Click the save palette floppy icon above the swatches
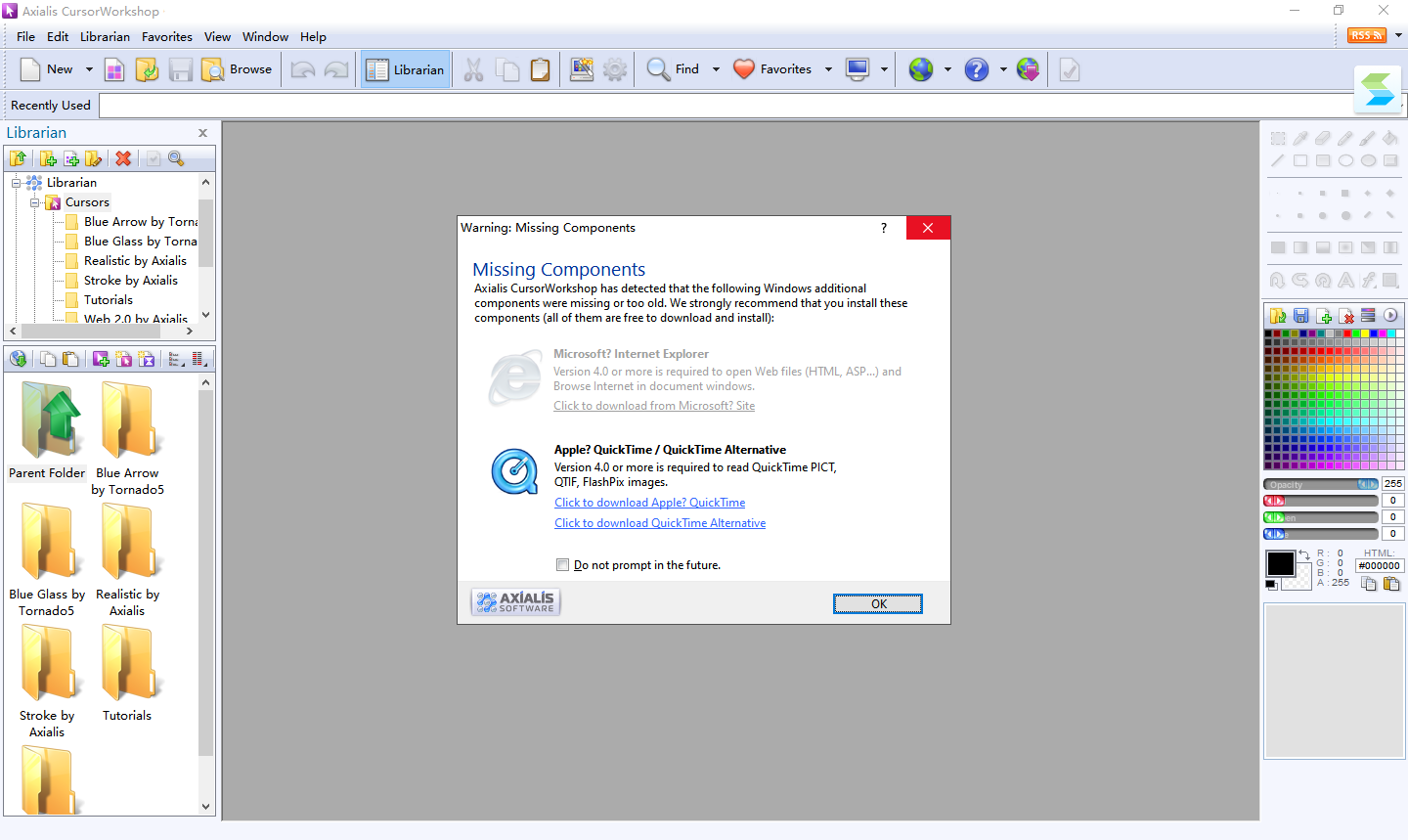This screenshot has width=1408, height=840. point(1301,316)
